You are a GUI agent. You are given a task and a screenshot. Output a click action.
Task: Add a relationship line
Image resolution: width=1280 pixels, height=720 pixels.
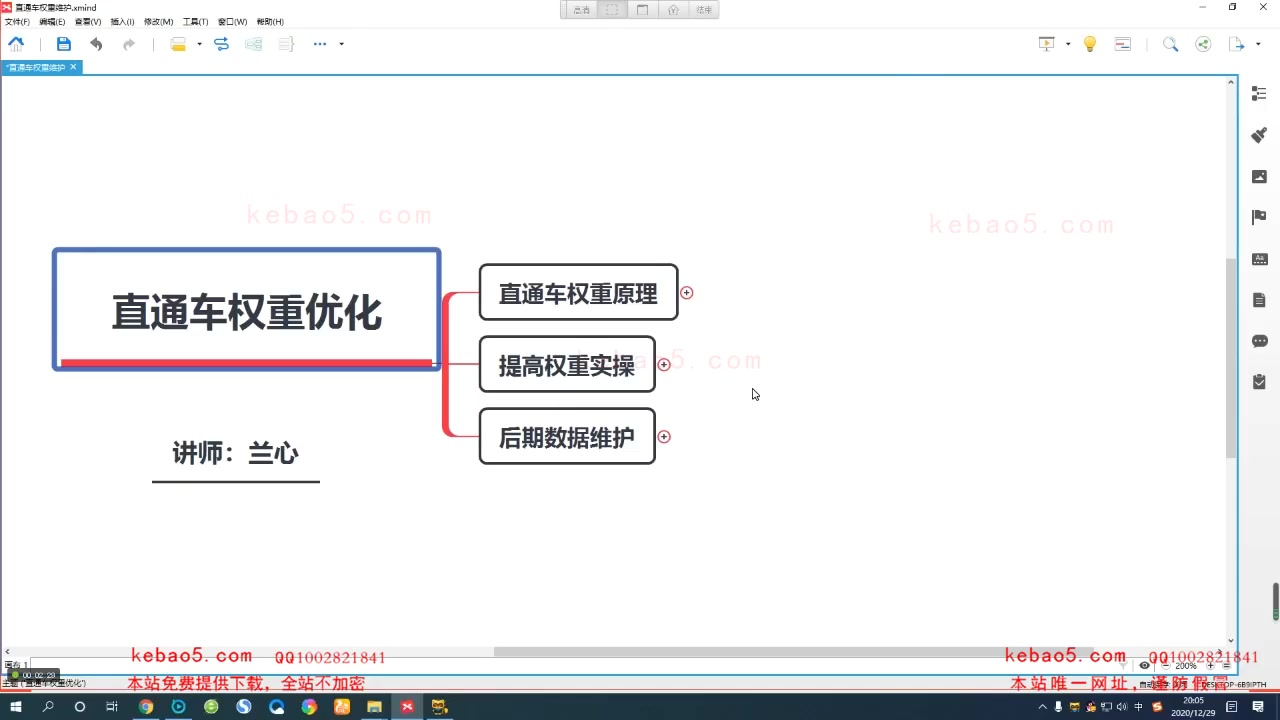tap(222, 44)
